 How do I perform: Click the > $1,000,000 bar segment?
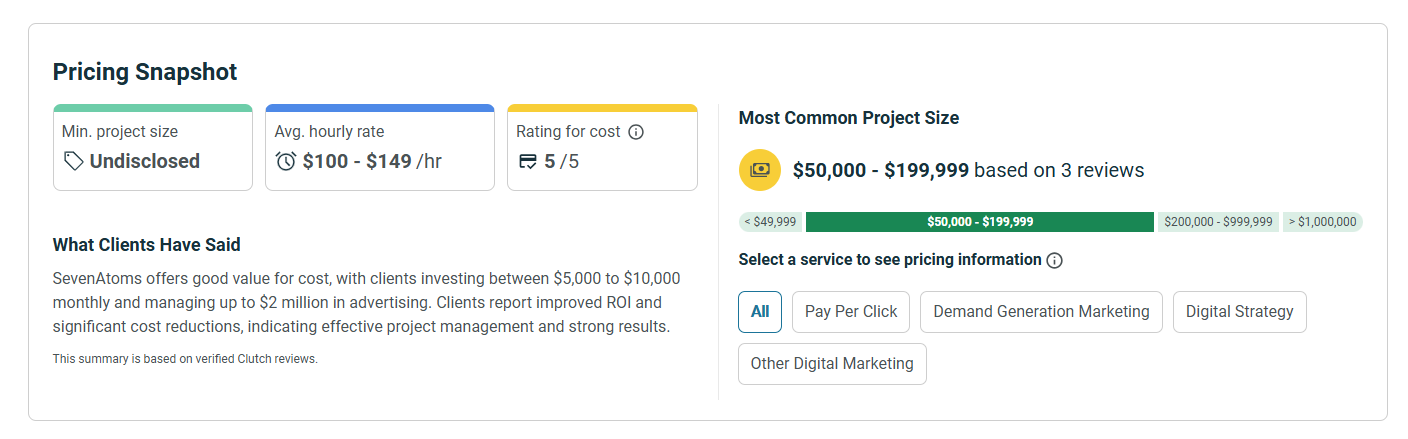click(1322, 222)
